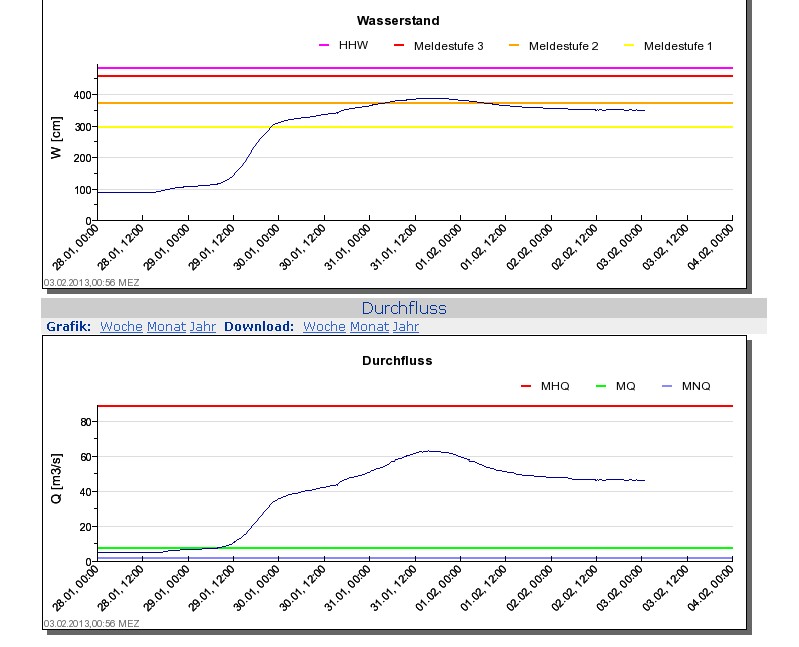Click the Wasserstand chart title
Viewport: 799px width, 647px height.
tap(398, 21)
